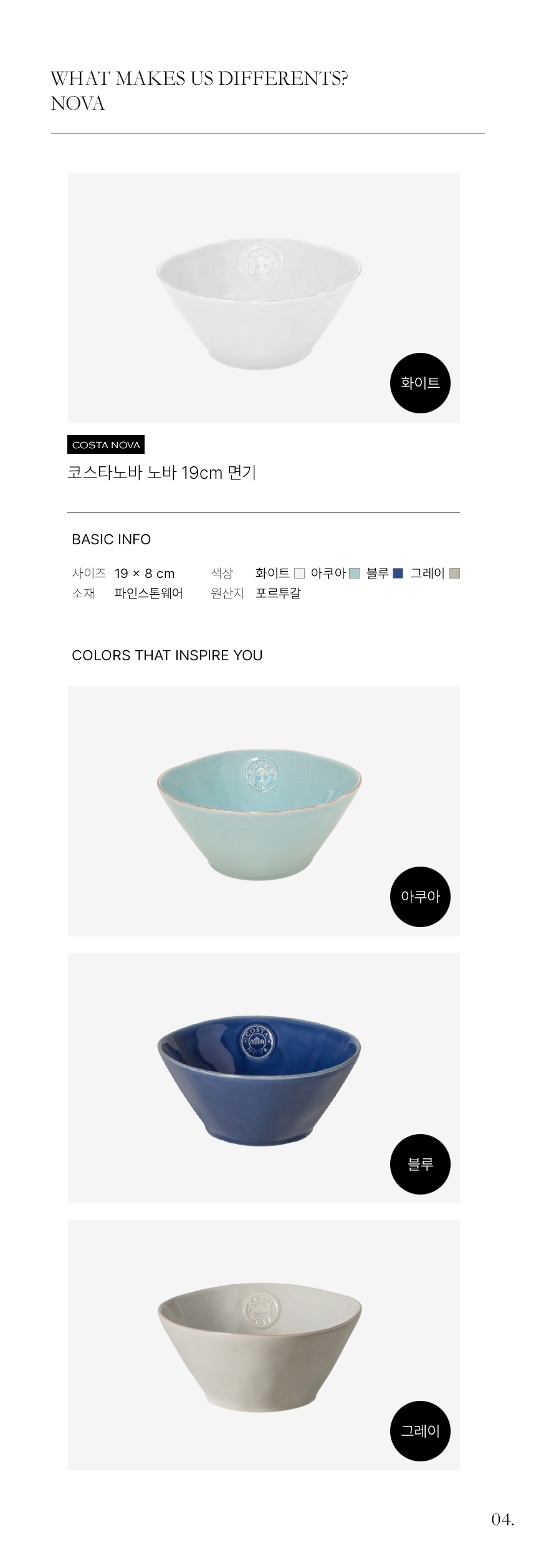Screen dimensions: 536x1568
Task: Click the black 그레이 circle badge
Action: [420, 1431]
